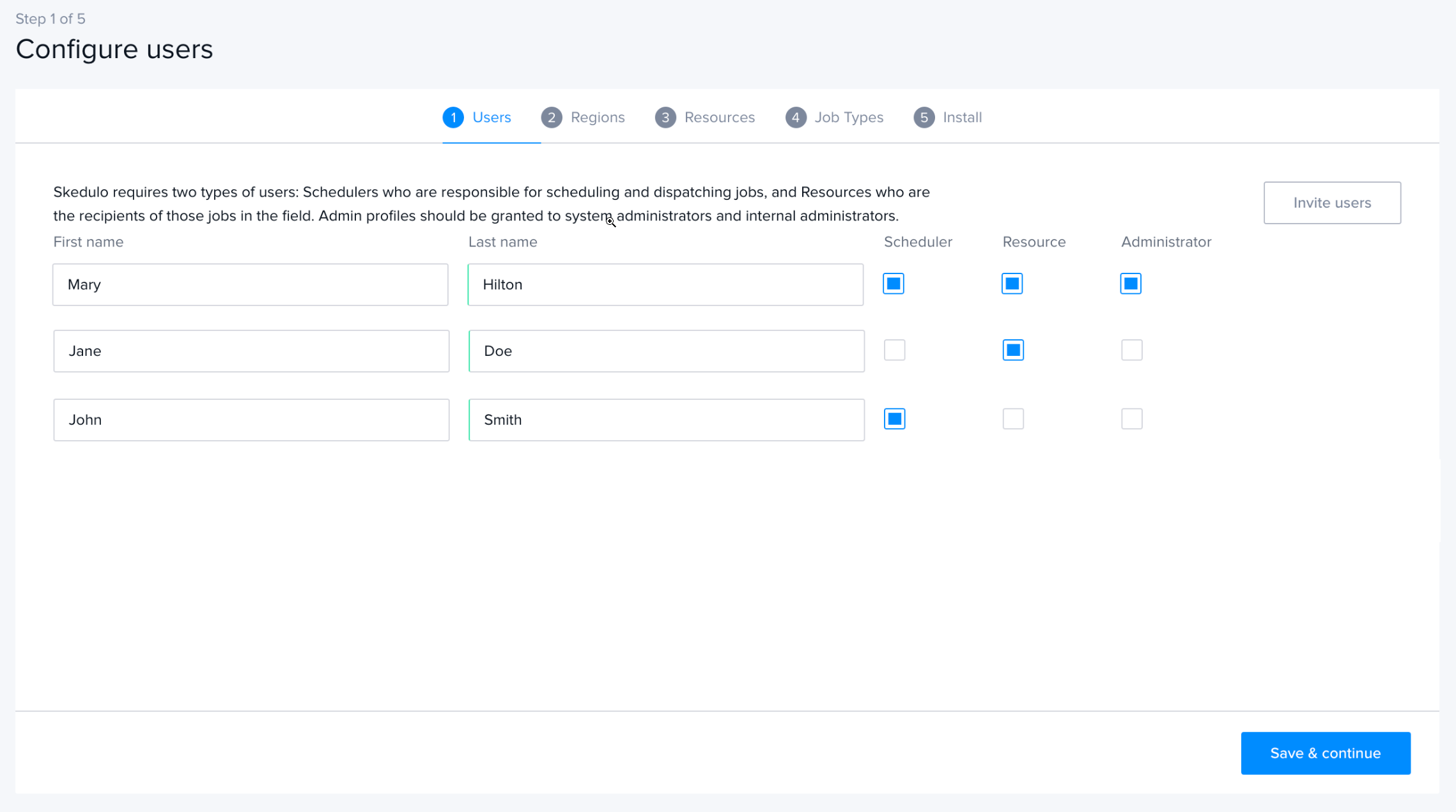Image resolution: width=1456 pixels, height=812 pixels.
Task: Enable Jane Doe's Scheduler checkbox
Action: point(894,349)
